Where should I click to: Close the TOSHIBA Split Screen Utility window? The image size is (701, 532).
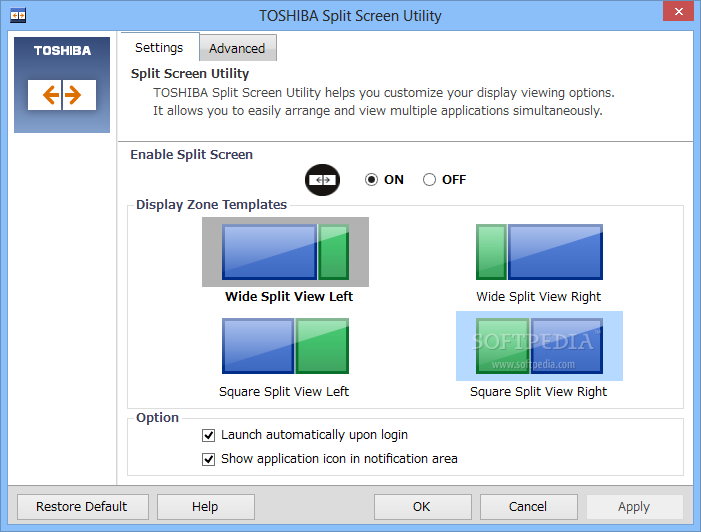[x=678, y=11]
